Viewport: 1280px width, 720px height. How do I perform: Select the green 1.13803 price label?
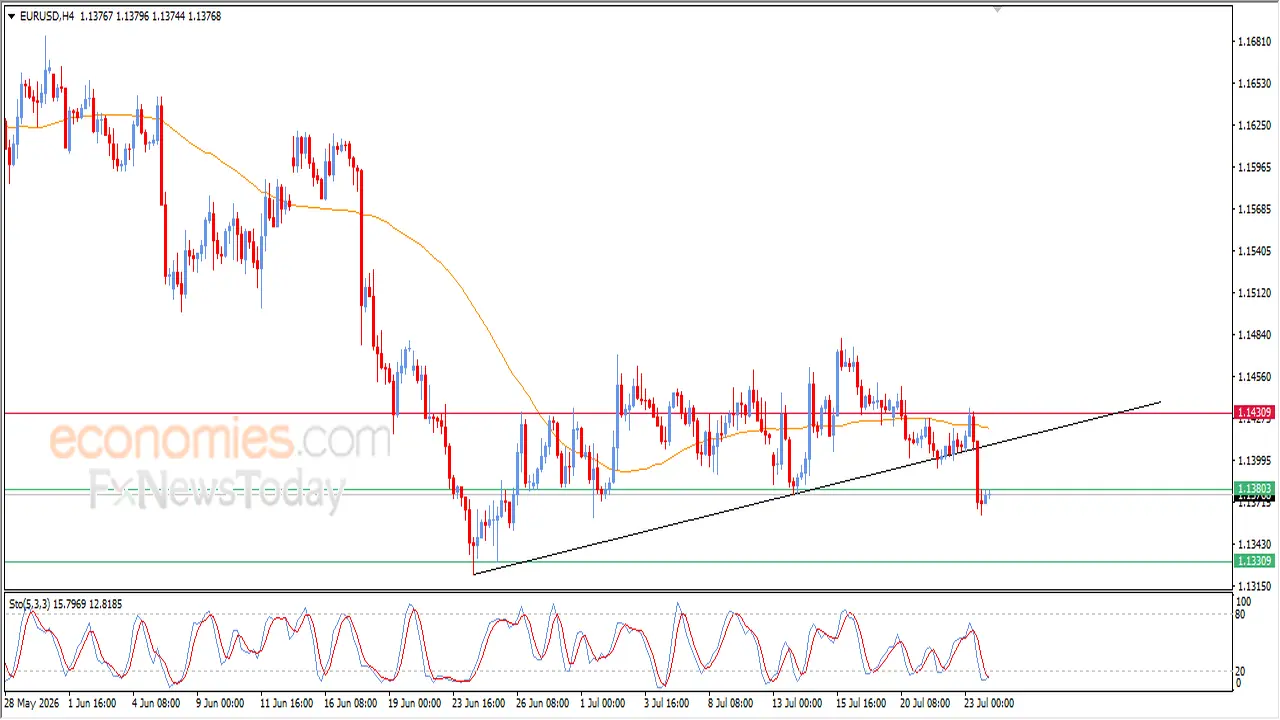pyautogui.click(x=1254, y=488)
